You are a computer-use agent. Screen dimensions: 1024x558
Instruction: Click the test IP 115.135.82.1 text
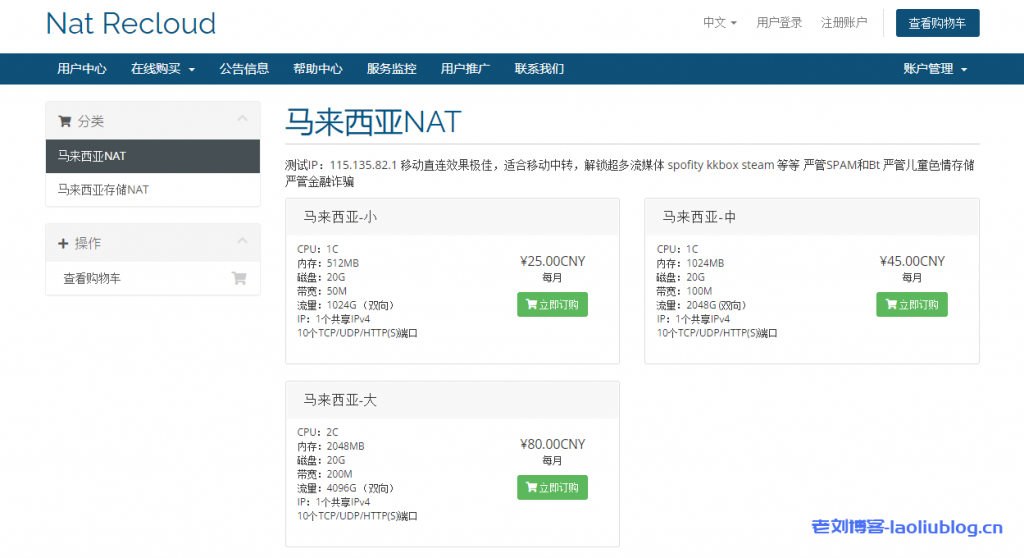tap(363, 165)
